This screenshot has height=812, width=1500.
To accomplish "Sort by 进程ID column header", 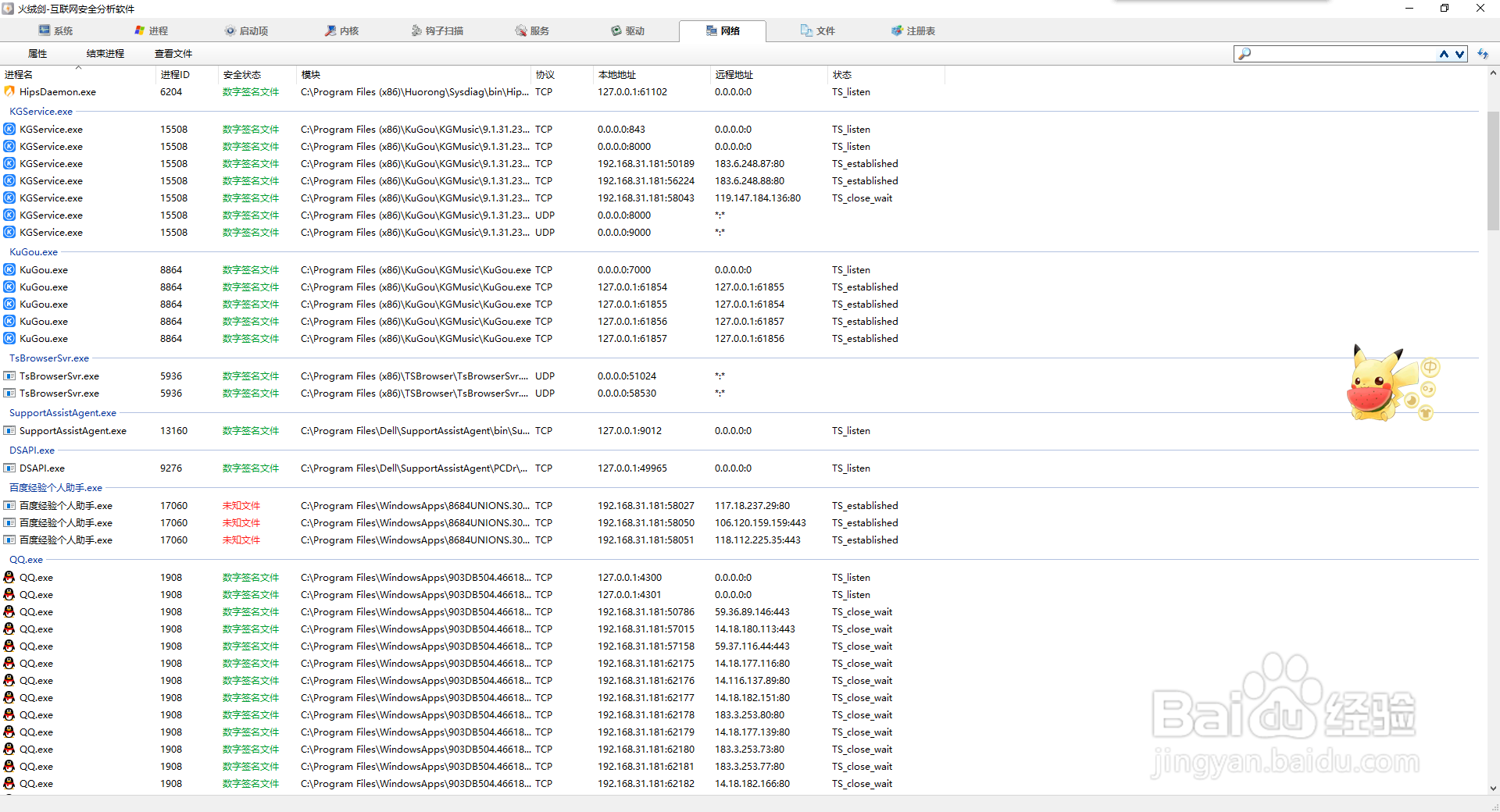I will coord(187,75).
